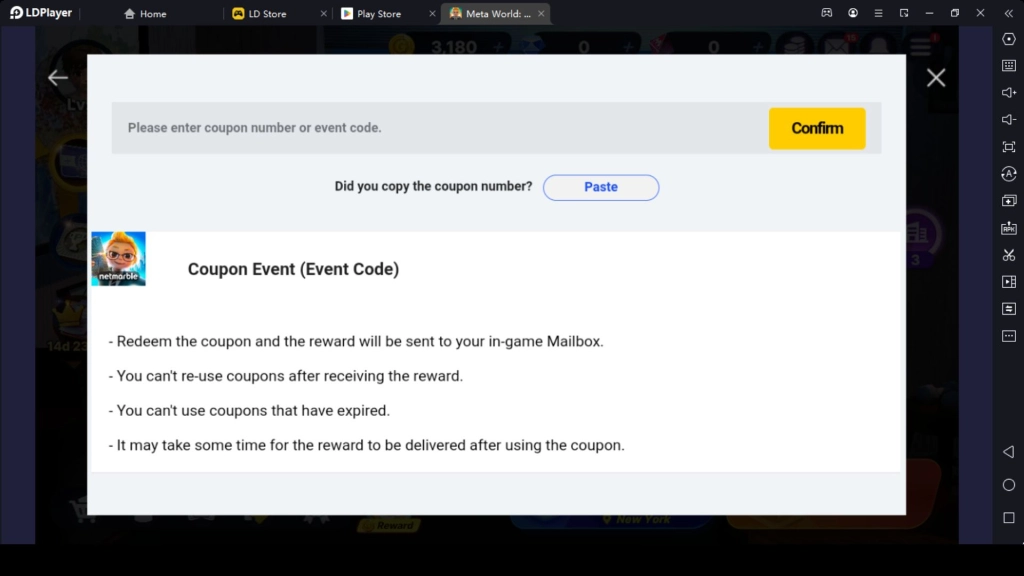Click the back arrow in coupon dialog
1024x576 pixels.
point(57,78)
